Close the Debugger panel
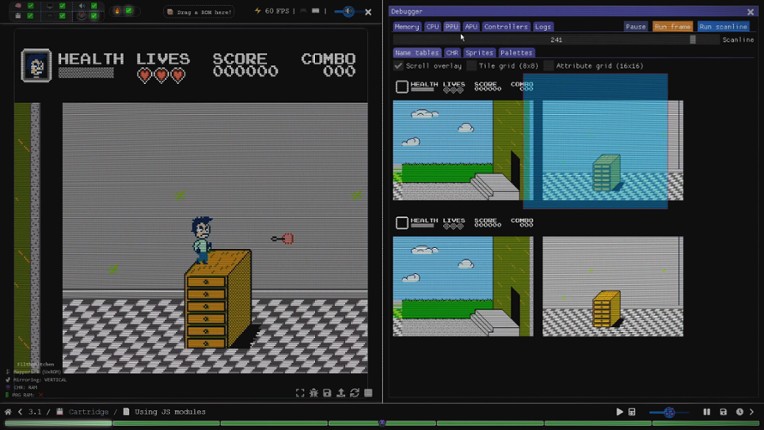Viewport: 764px width, 430px height. [x=750, y=11]
